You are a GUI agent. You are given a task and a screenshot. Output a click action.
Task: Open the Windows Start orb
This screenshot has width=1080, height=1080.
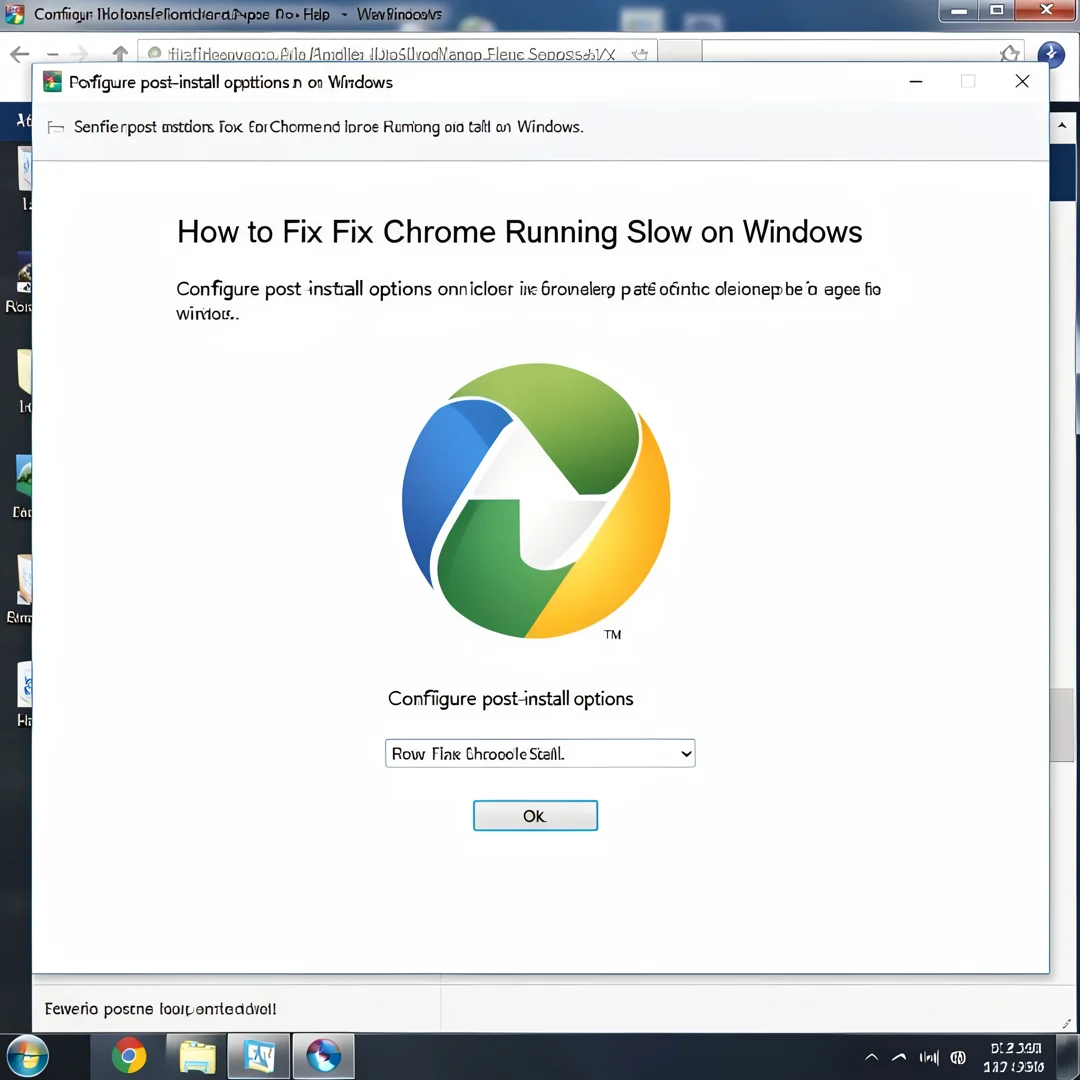click(x=28, y=1057)
